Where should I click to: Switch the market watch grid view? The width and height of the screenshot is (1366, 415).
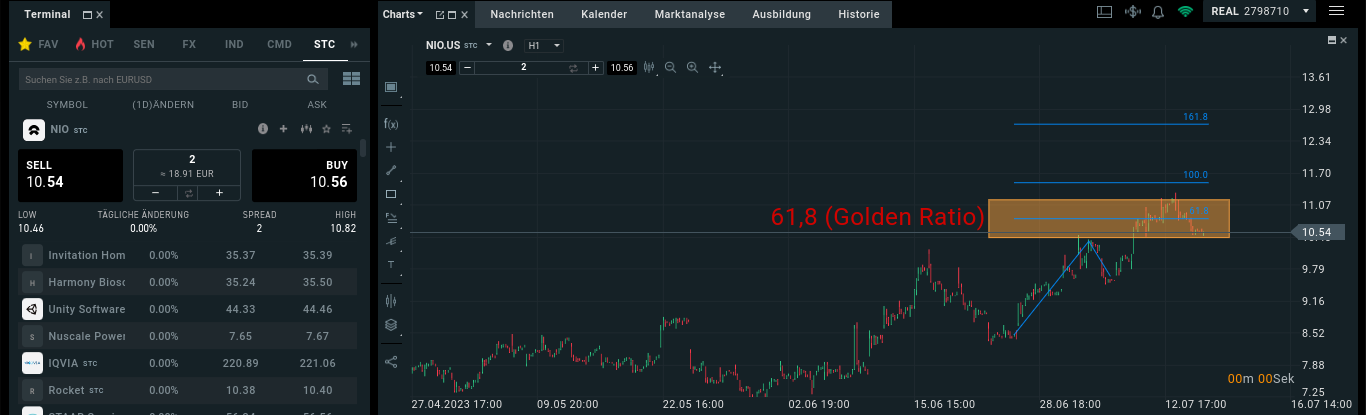351,78
